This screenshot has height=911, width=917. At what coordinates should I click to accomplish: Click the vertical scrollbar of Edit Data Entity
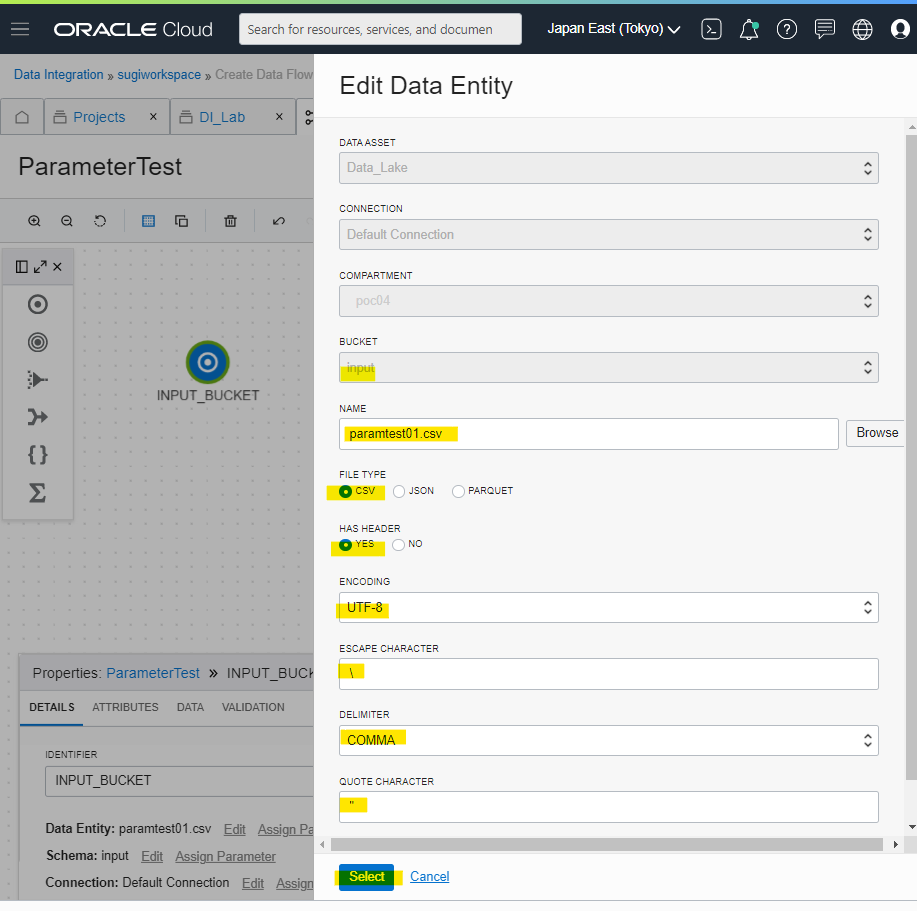point(911,458)
